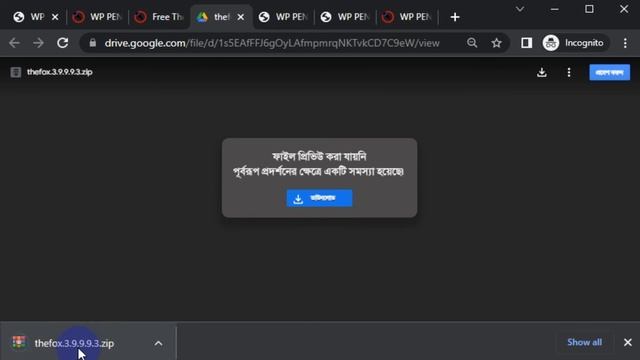Close the downloads shelf bar
The height and width of the screenshot is (360, 640).
pos(628,342)
